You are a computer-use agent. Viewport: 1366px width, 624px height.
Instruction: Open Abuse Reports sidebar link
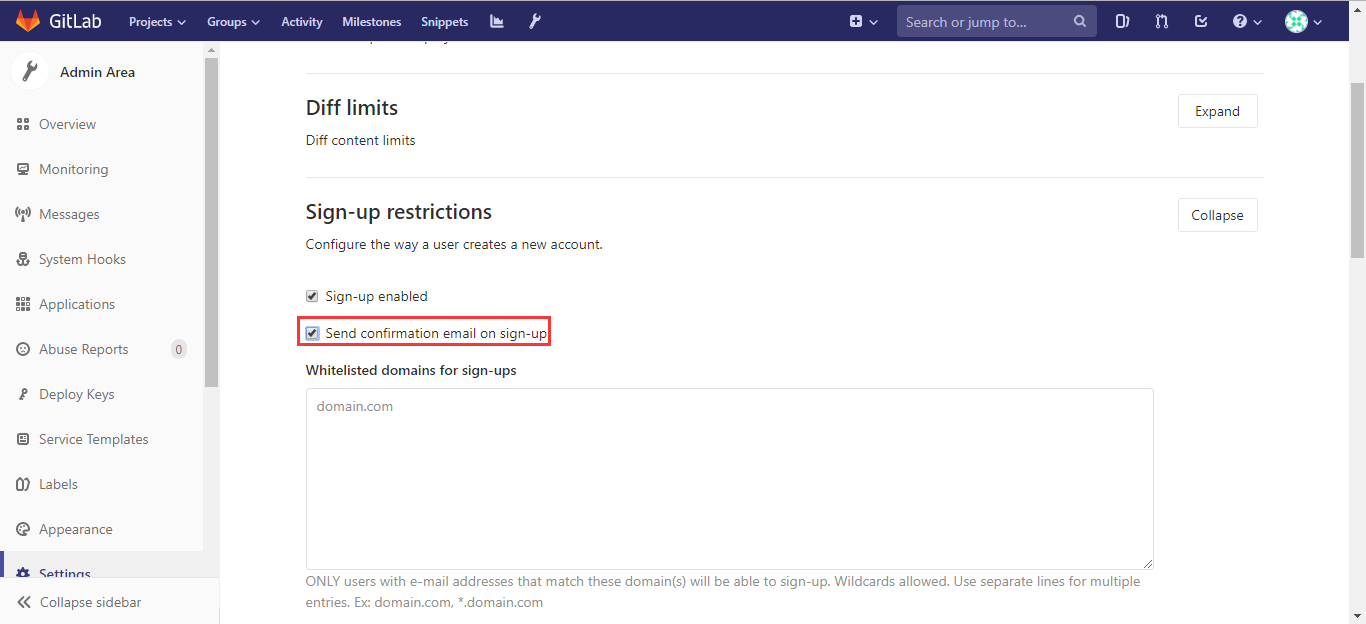pyautogui.click(x=84, y=349)
